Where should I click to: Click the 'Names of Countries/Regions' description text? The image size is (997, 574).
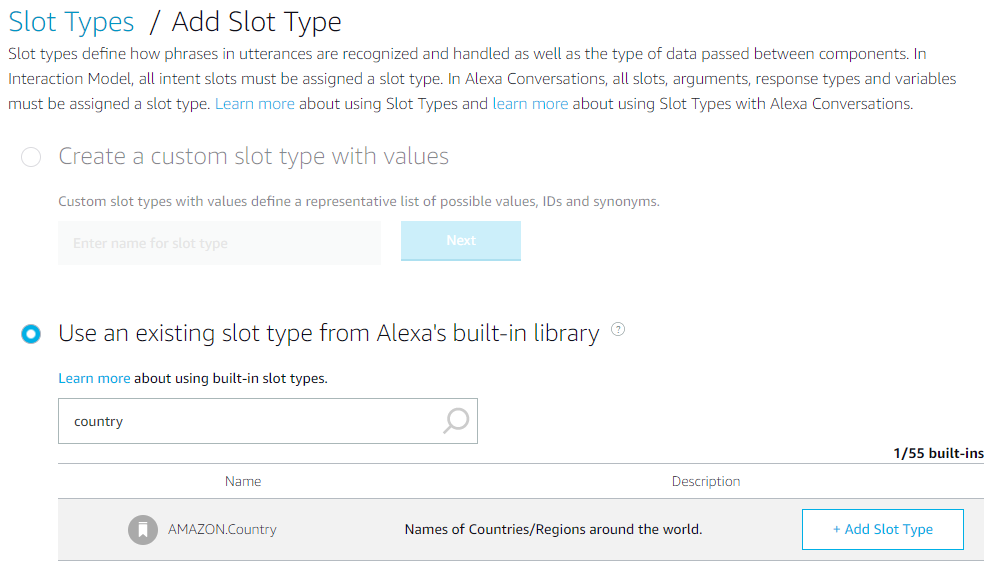pyautogui.click(x=553, y=529)
